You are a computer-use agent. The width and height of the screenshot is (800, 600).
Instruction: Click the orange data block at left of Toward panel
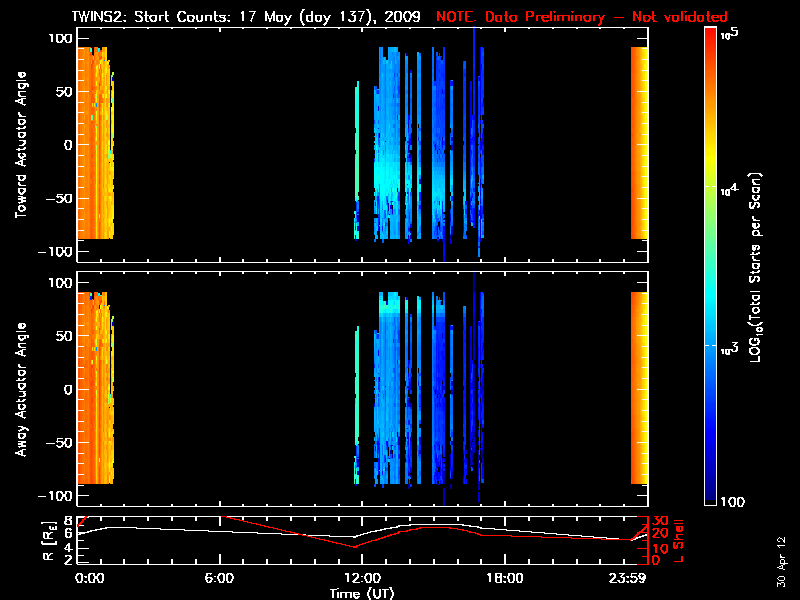(x=95, y=145)
